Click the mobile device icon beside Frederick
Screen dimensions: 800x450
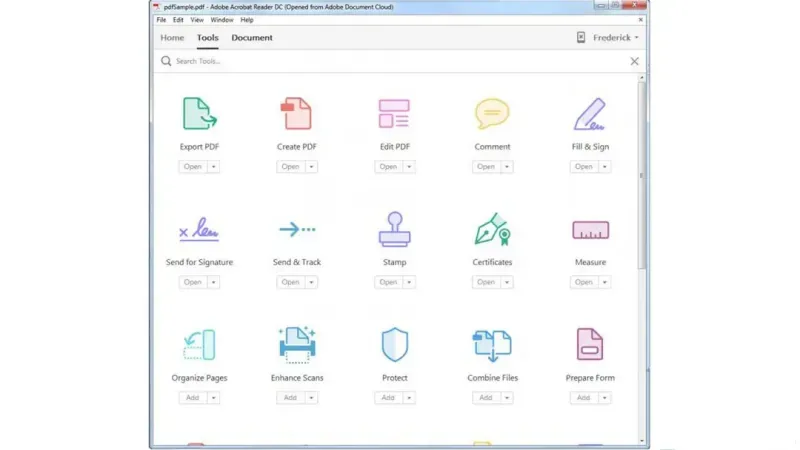pyautogui.click(x=581, y=37)
